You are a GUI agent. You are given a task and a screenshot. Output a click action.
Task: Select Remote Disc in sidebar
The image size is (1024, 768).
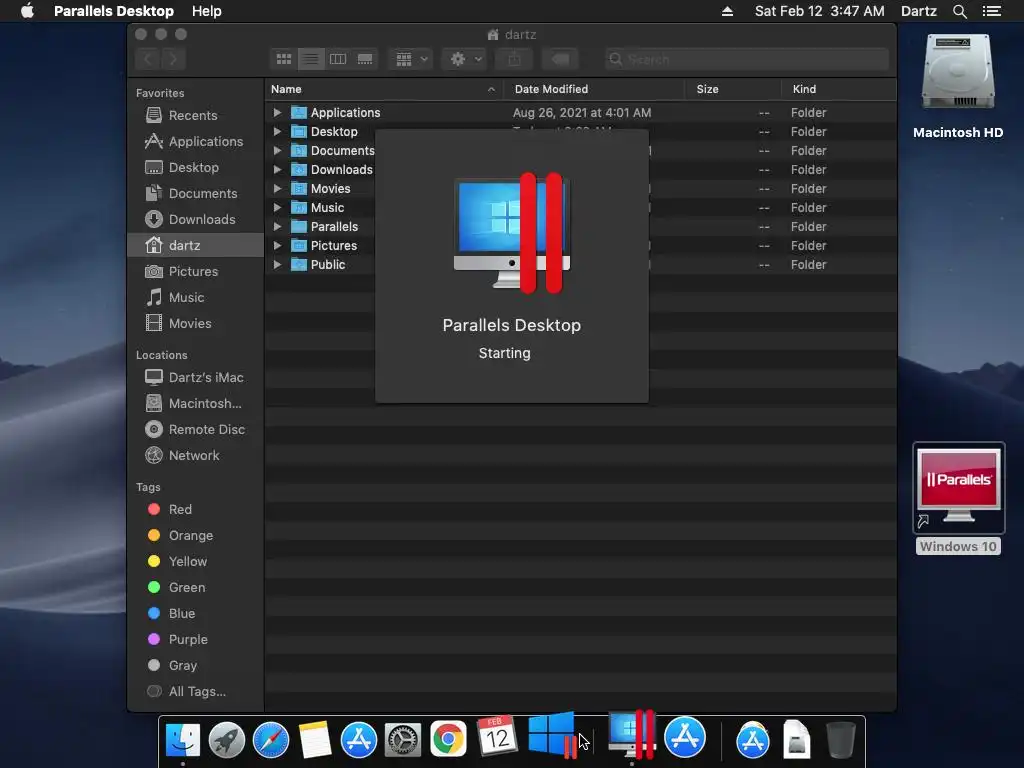click(195, 429)
